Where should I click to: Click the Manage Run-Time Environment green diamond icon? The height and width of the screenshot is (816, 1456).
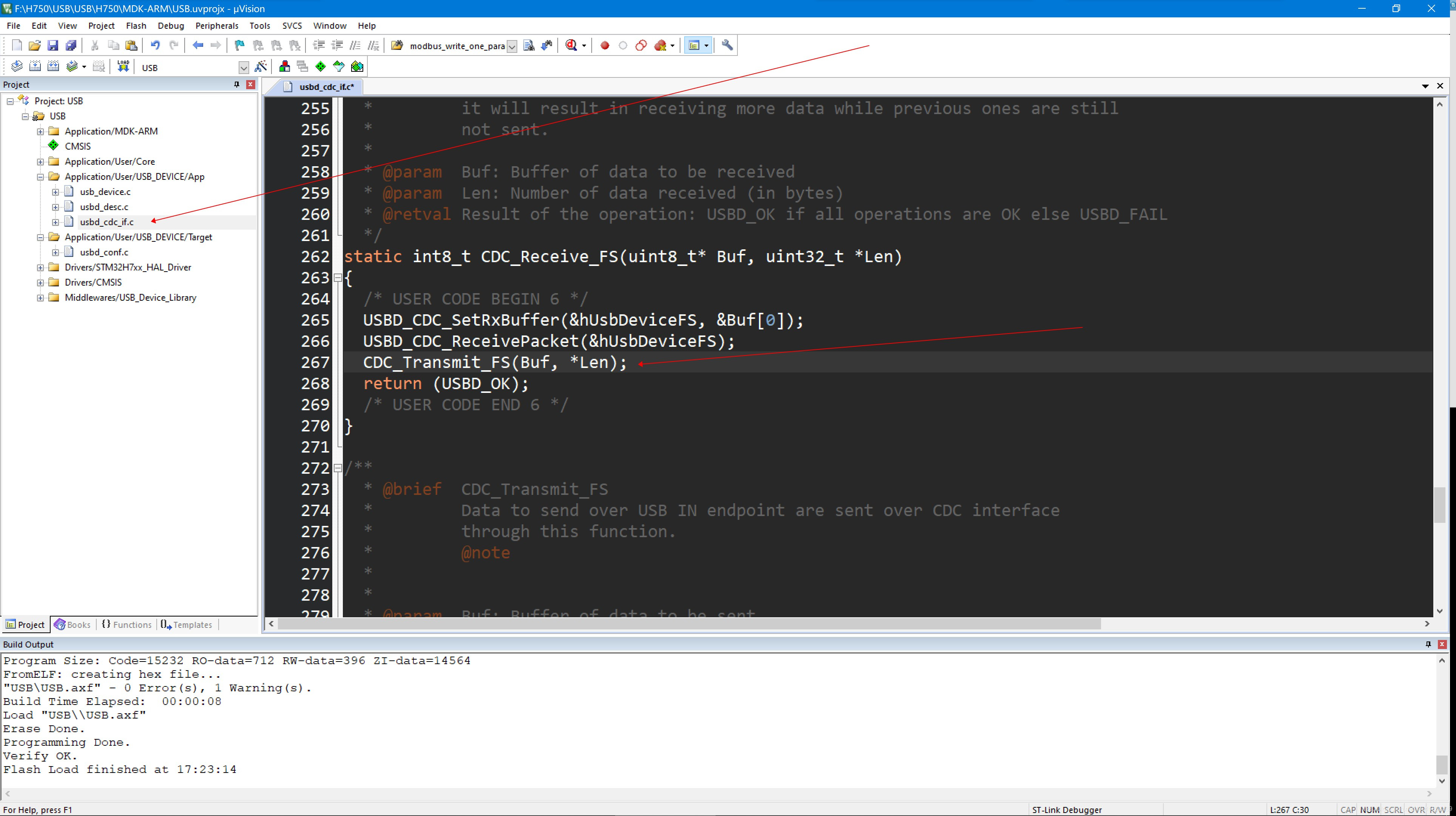point(321,67)
